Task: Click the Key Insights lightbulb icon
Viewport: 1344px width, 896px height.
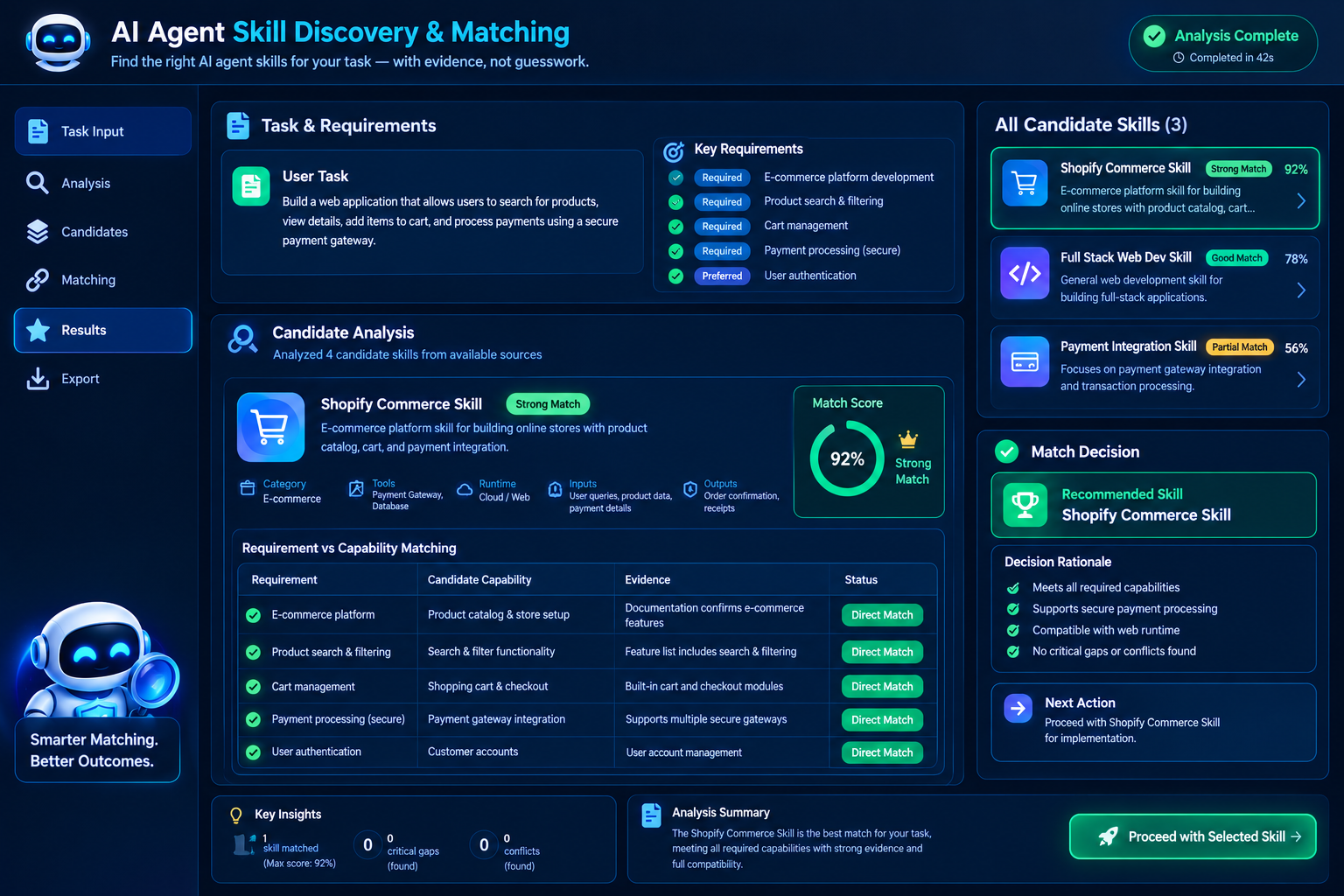Action: point(235,815)
